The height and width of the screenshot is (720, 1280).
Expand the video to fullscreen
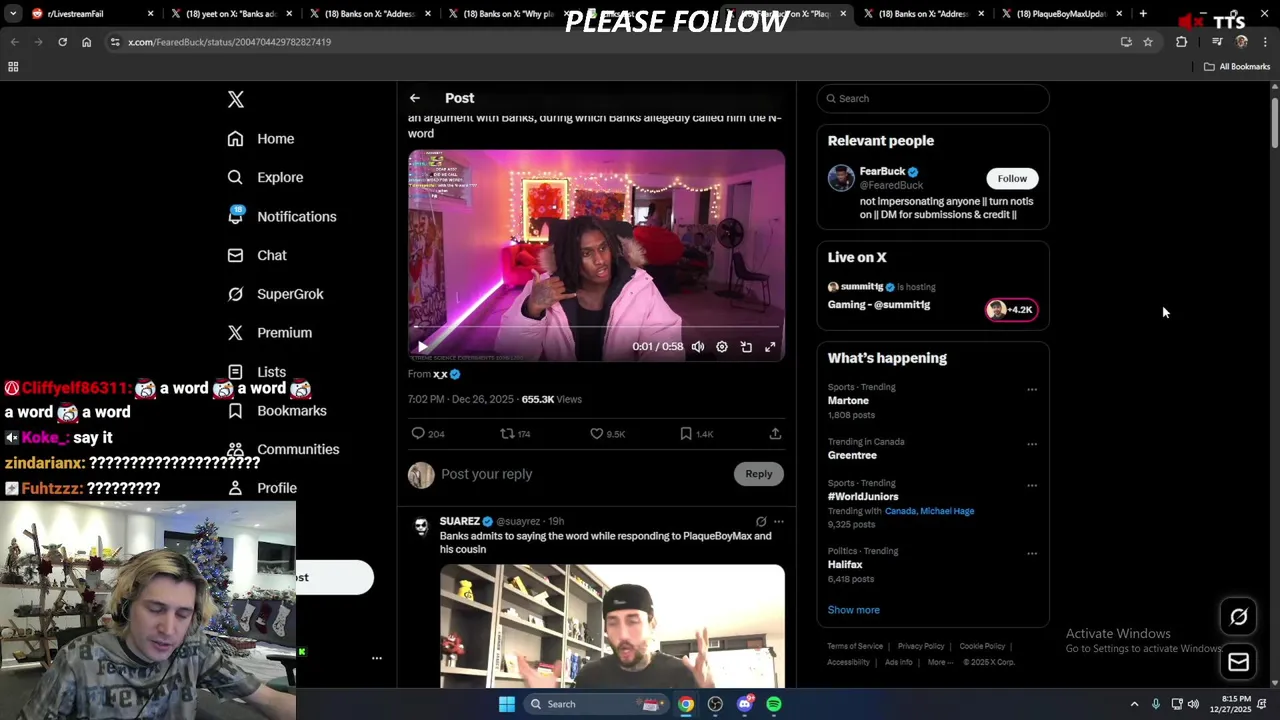(770, 347)
